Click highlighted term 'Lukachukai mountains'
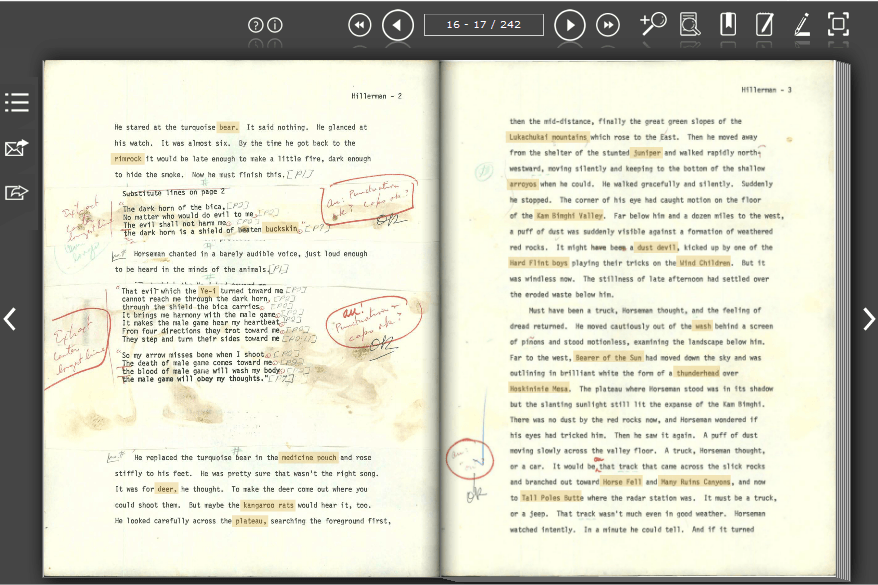Screen dimensions: 878x585 (x=548, y=137)
